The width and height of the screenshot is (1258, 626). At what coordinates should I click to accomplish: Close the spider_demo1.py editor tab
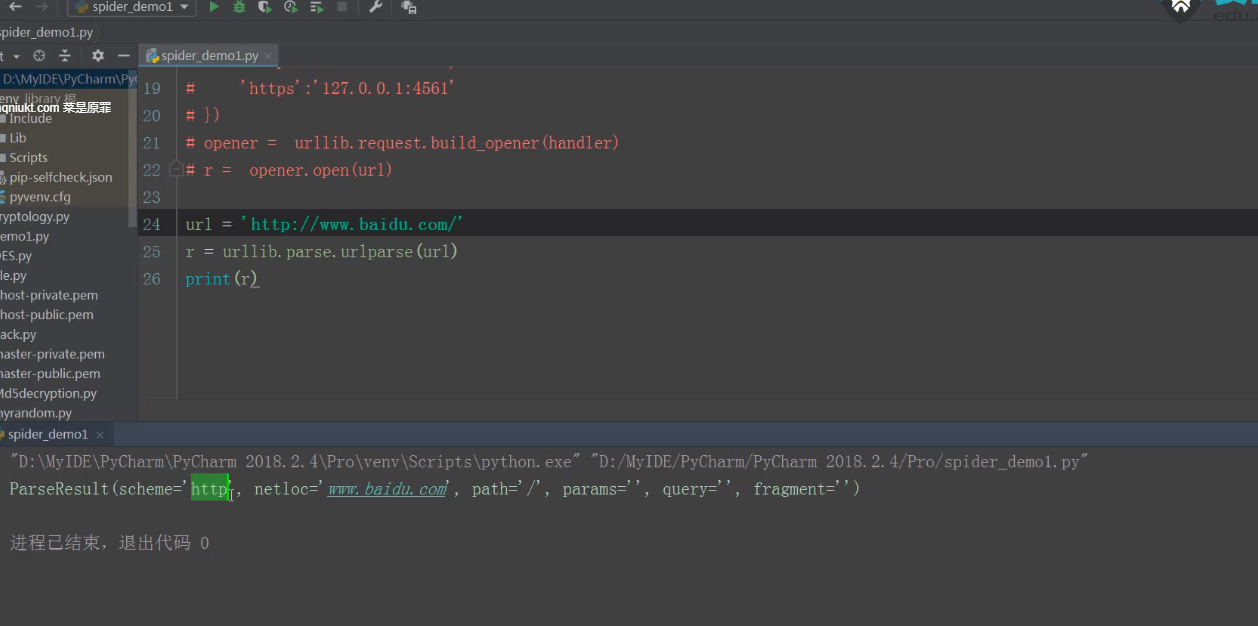click(268, 56)
